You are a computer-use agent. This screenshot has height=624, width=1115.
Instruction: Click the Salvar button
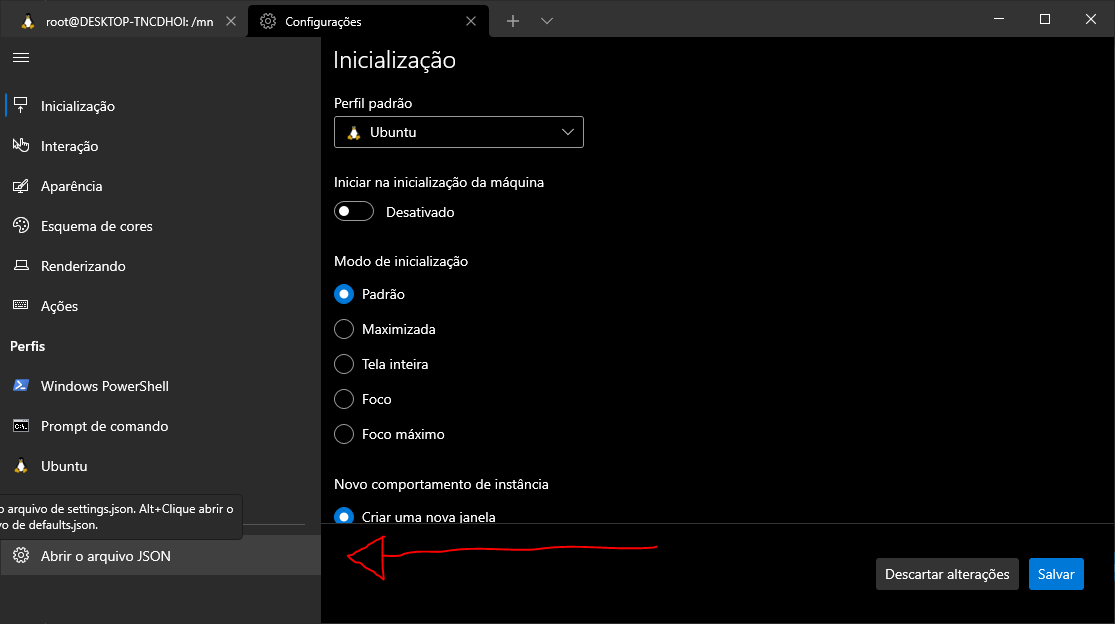1056,574
